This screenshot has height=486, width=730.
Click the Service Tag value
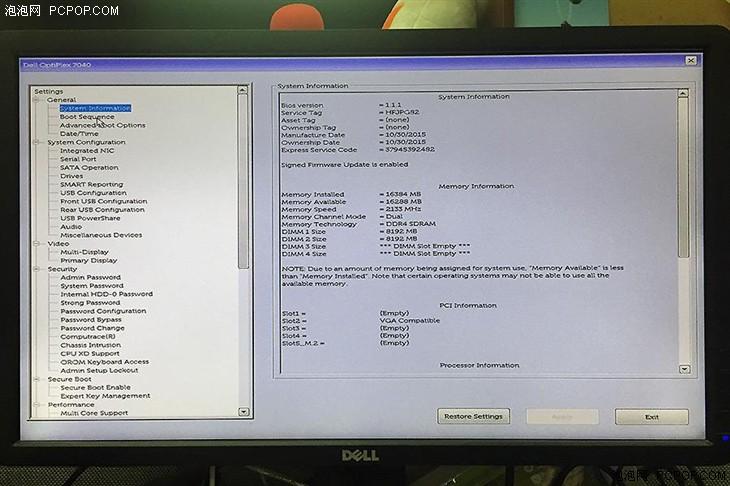[x=402, y=112]
